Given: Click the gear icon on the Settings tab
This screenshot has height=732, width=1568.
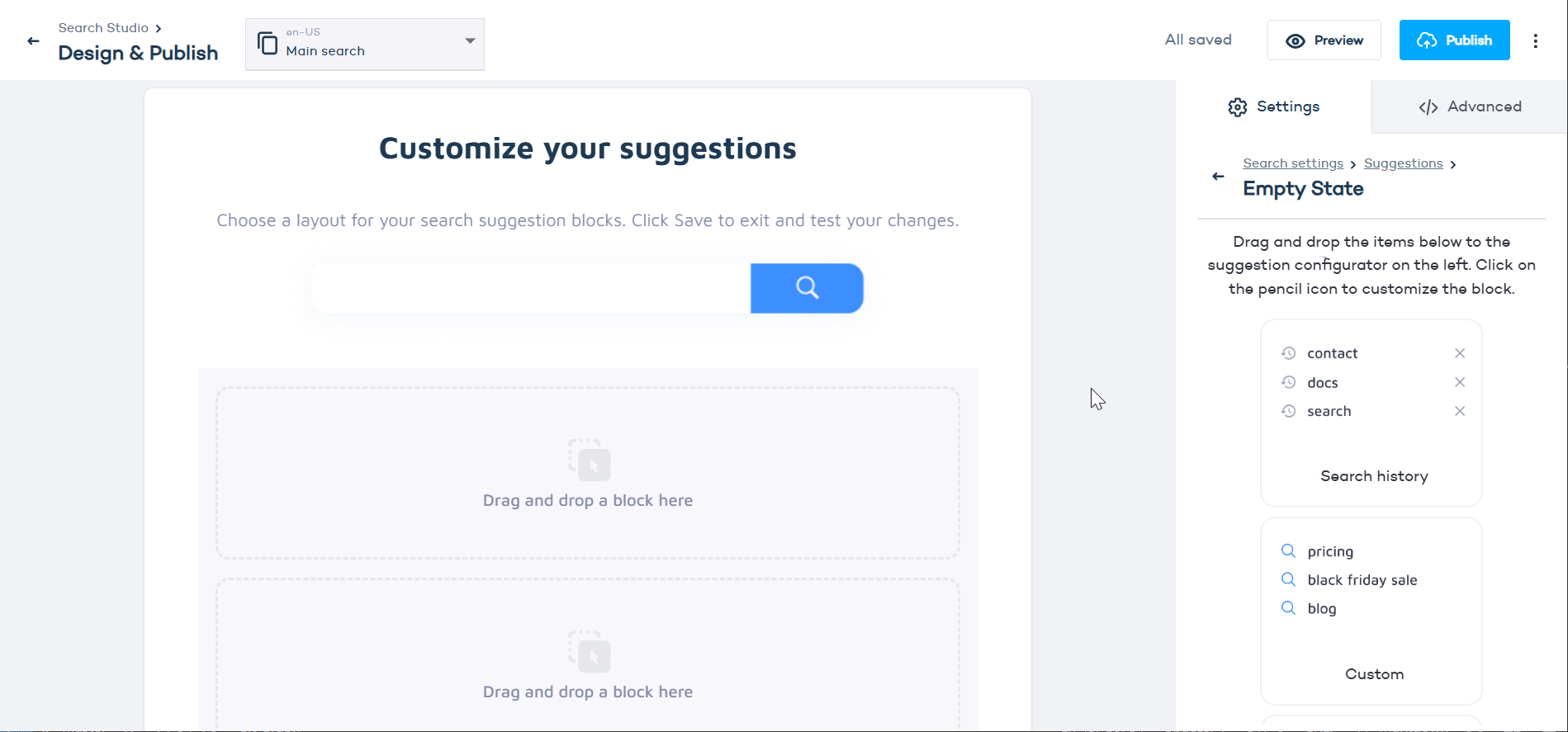Looking at the screenshot, I should (1237, 106).
